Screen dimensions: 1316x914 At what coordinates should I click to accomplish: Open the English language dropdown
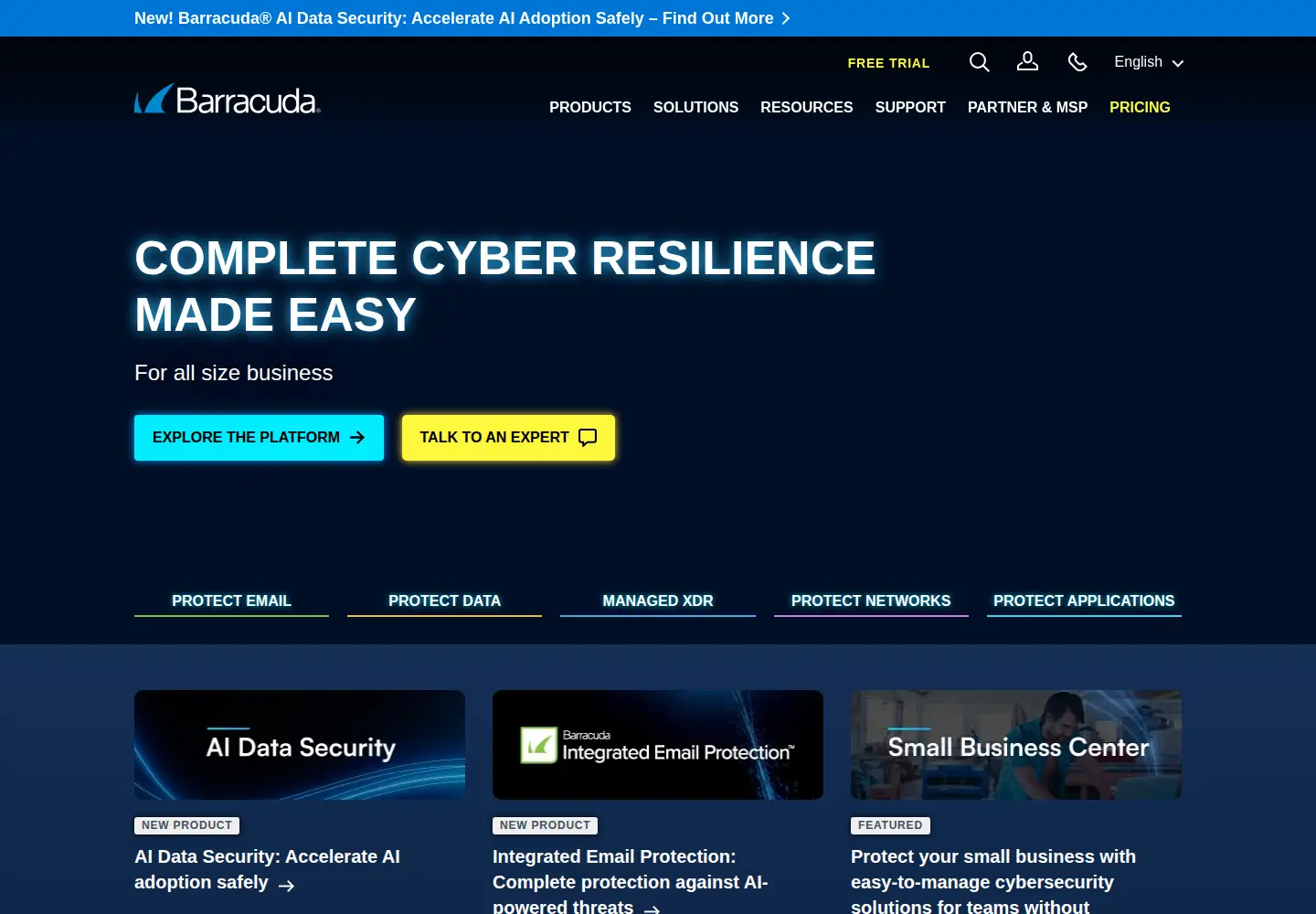1149,62
